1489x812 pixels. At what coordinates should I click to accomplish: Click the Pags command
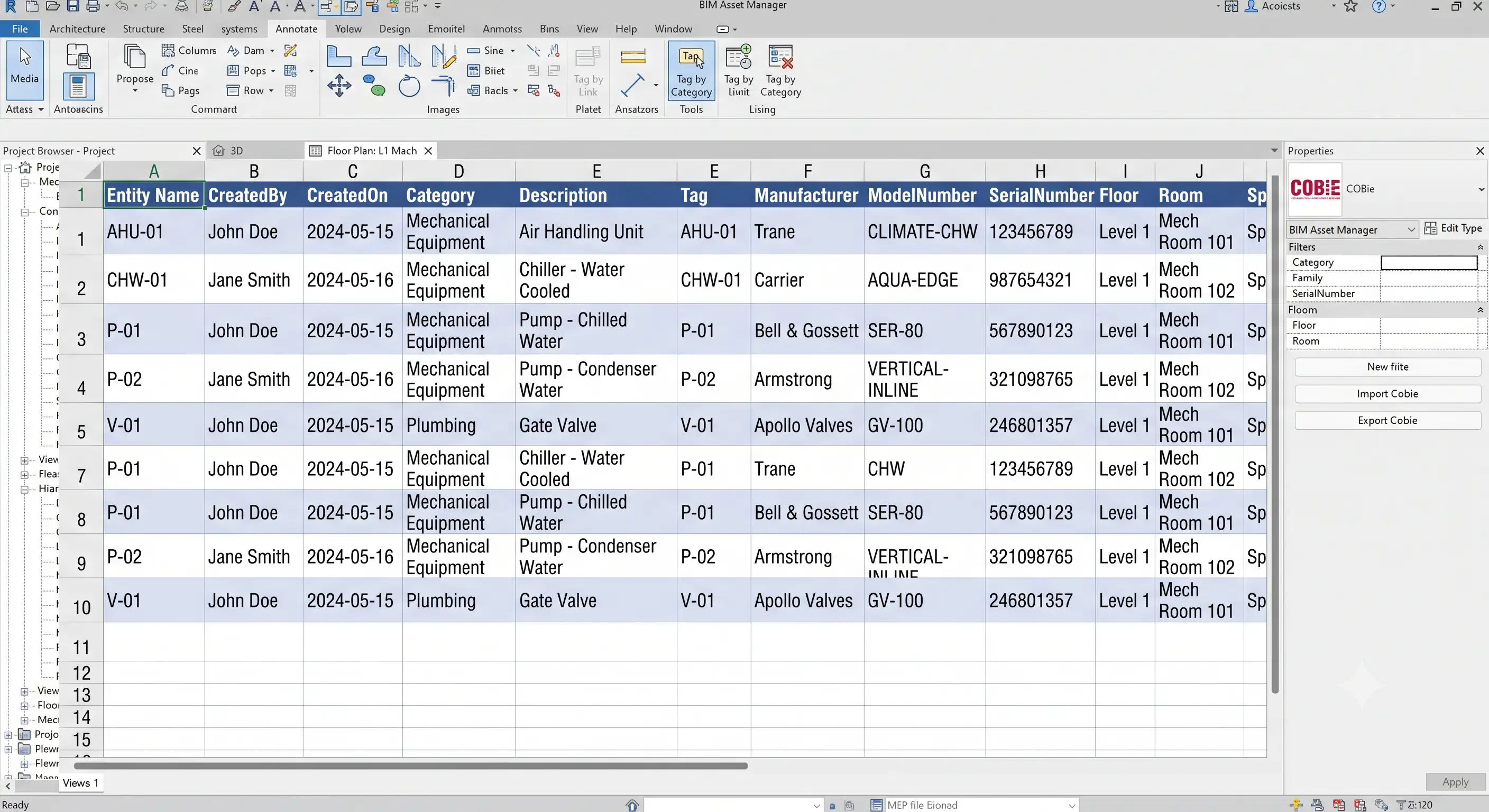tap(180, 91)
